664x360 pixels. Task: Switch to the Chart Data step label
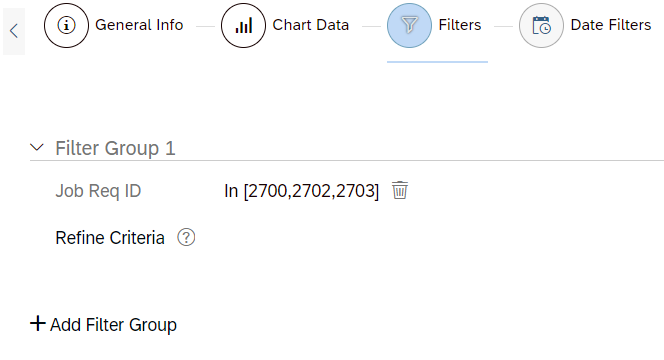pyautogui.click(x=311, y=25)
